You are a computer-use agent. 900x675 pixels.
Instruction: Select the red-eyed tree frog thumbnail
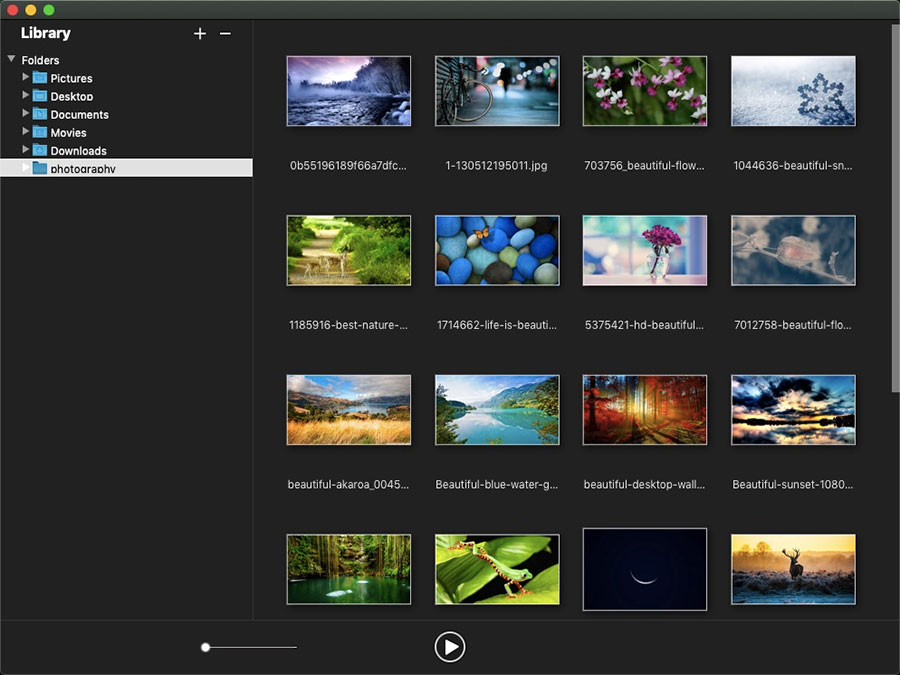tap(497, 569)
